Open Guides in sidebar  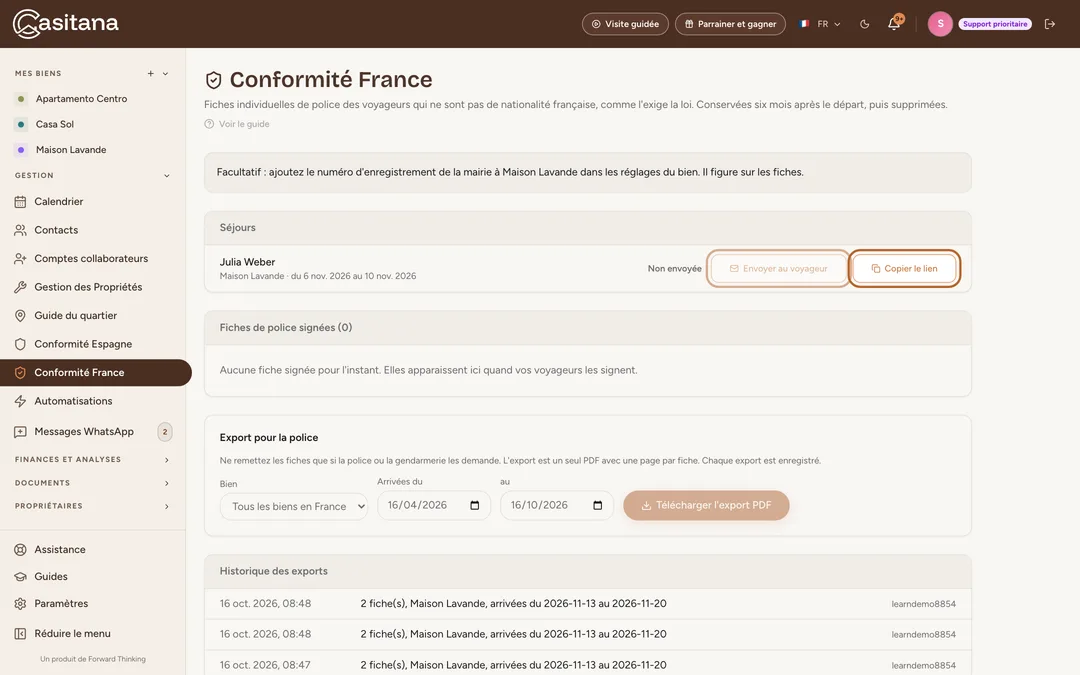tap(93, 577)
